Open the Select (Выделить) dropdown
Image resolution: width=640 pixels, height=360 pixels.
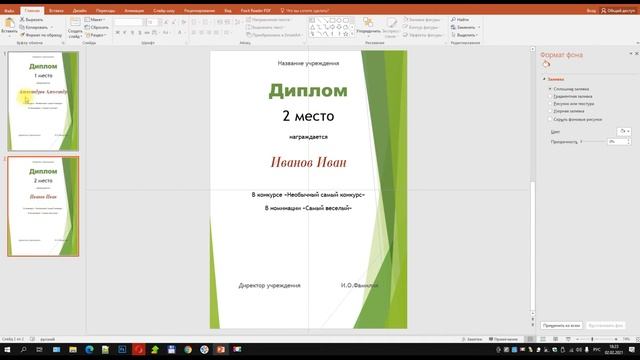pos(464,35)
